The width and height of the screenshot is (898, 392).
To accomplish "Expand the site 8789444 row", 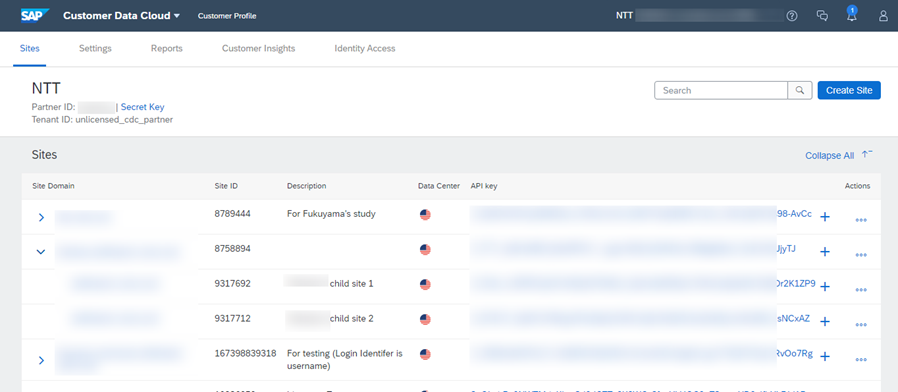I will click(41, 217).
